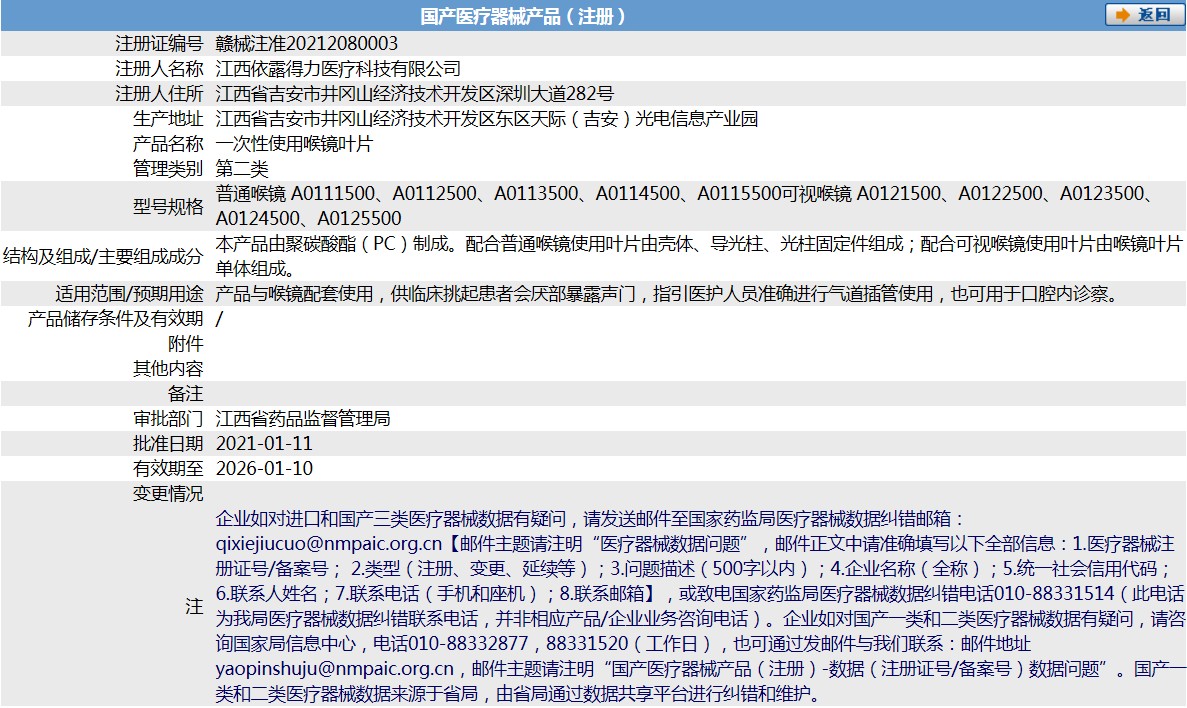Click the 产品名称 label
This screenshot has height=708, width=1187.
pyautogui.click(x=168, y=144)
